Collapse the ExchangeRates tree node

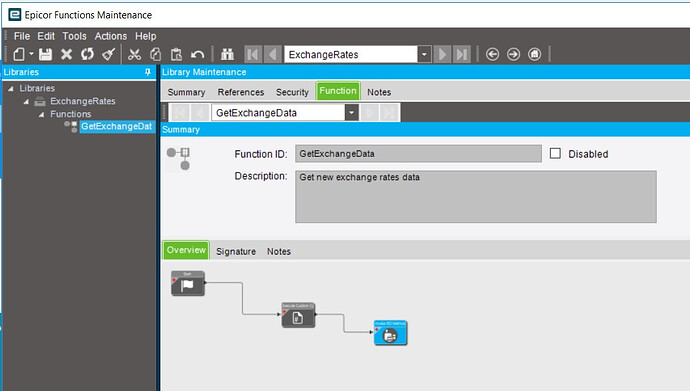(x=26, y=102)
